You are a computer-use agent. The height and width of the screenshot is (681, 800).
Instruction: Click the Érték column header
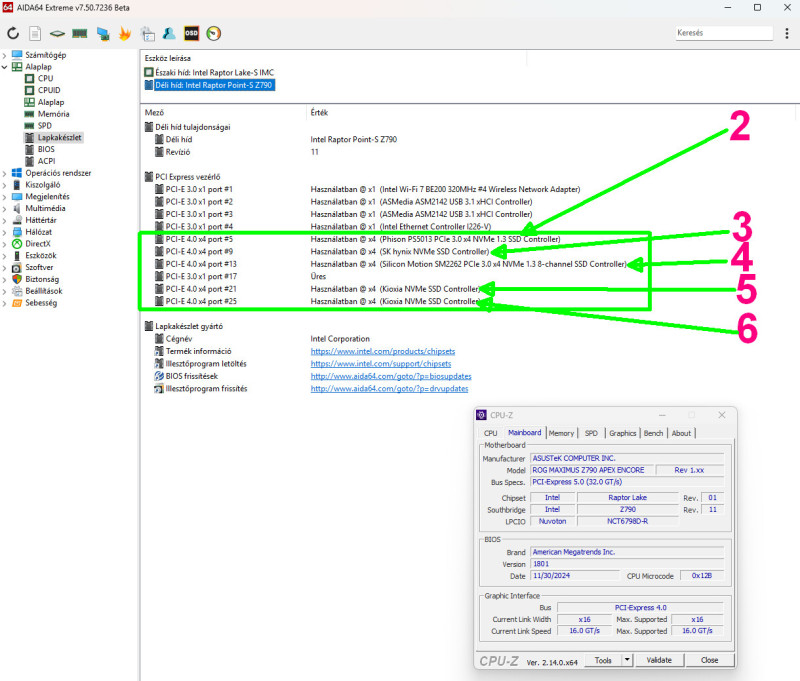tap(319, 112)
